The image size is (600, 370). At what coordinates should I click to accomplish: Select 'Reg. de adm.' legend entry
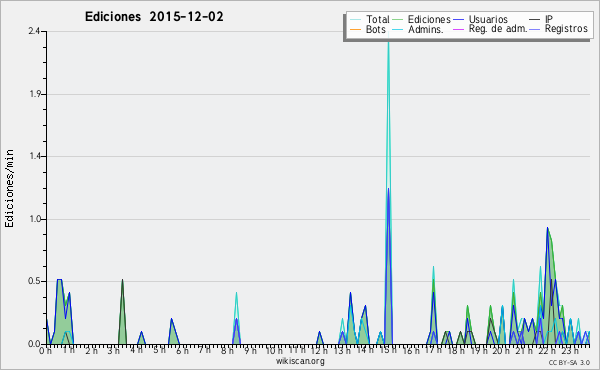point(490,29)
